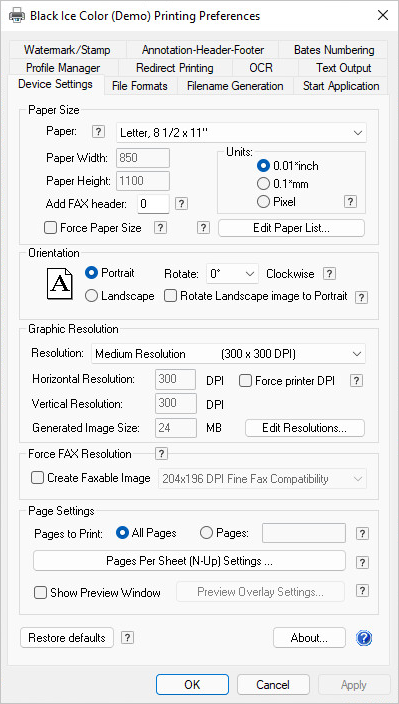Open help for Add FAX header

181,204
